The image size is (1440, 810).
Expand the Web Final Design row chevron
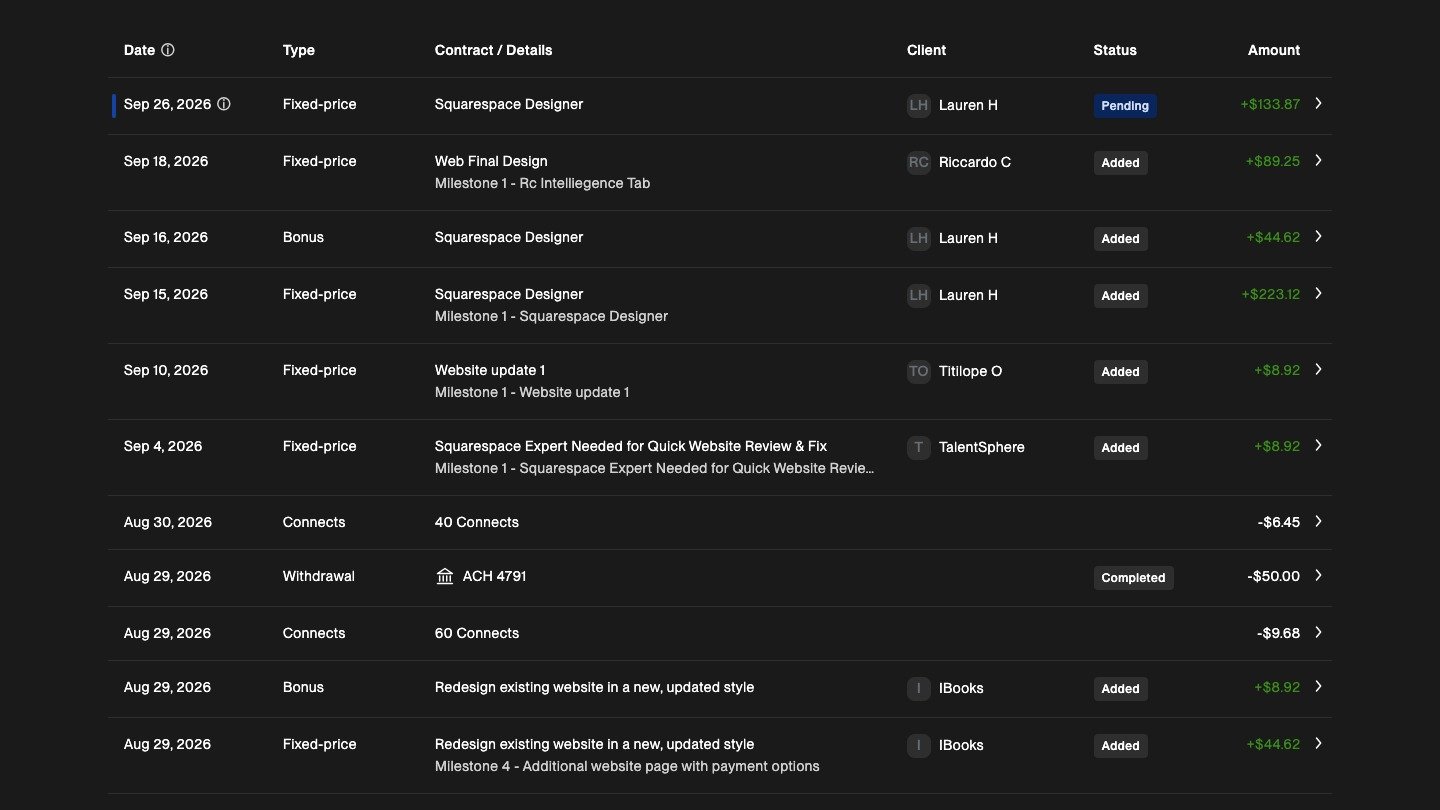pos(1318,160)
